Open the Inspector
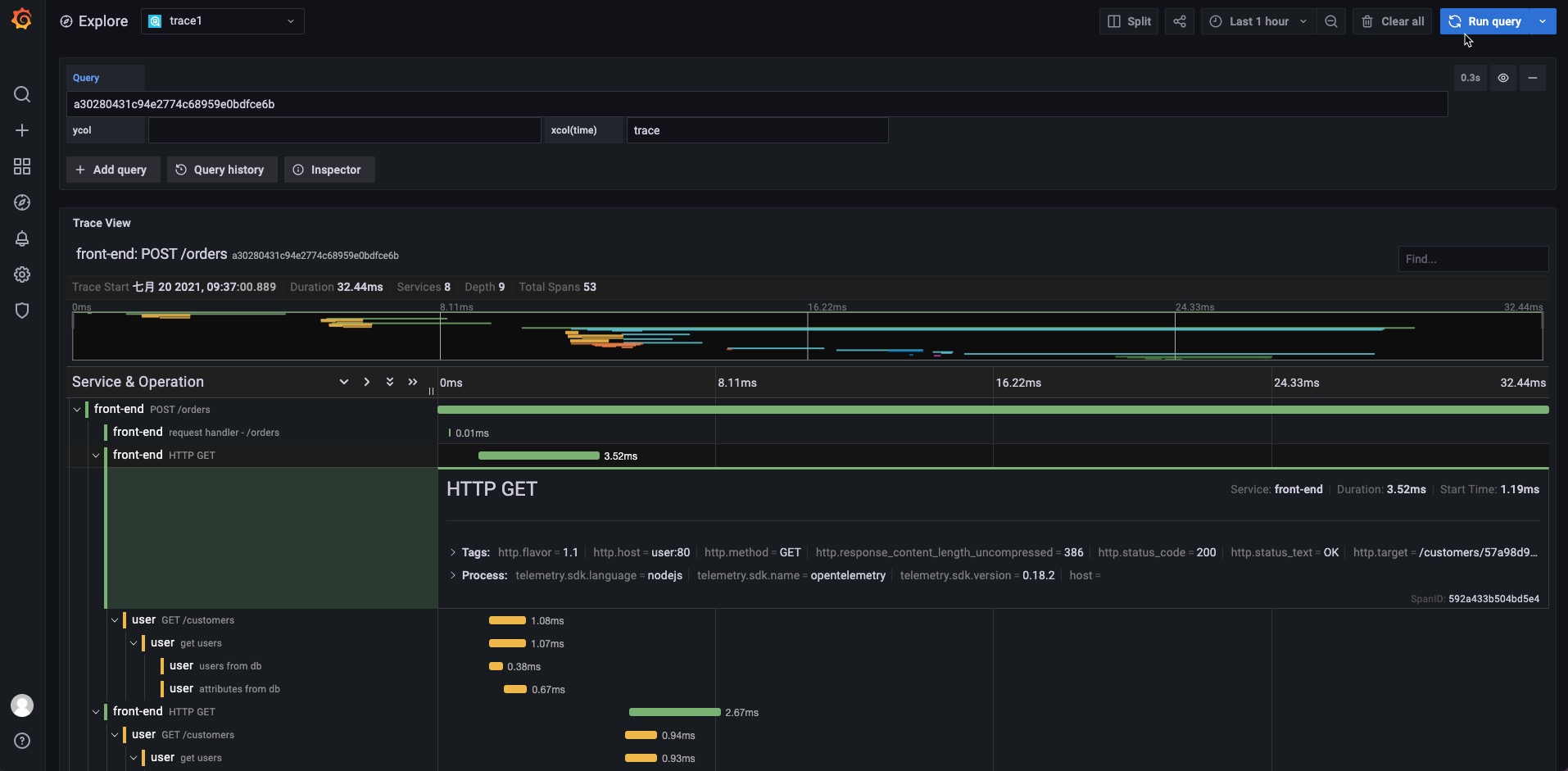 pyautogui.click(x=329, y=170)
